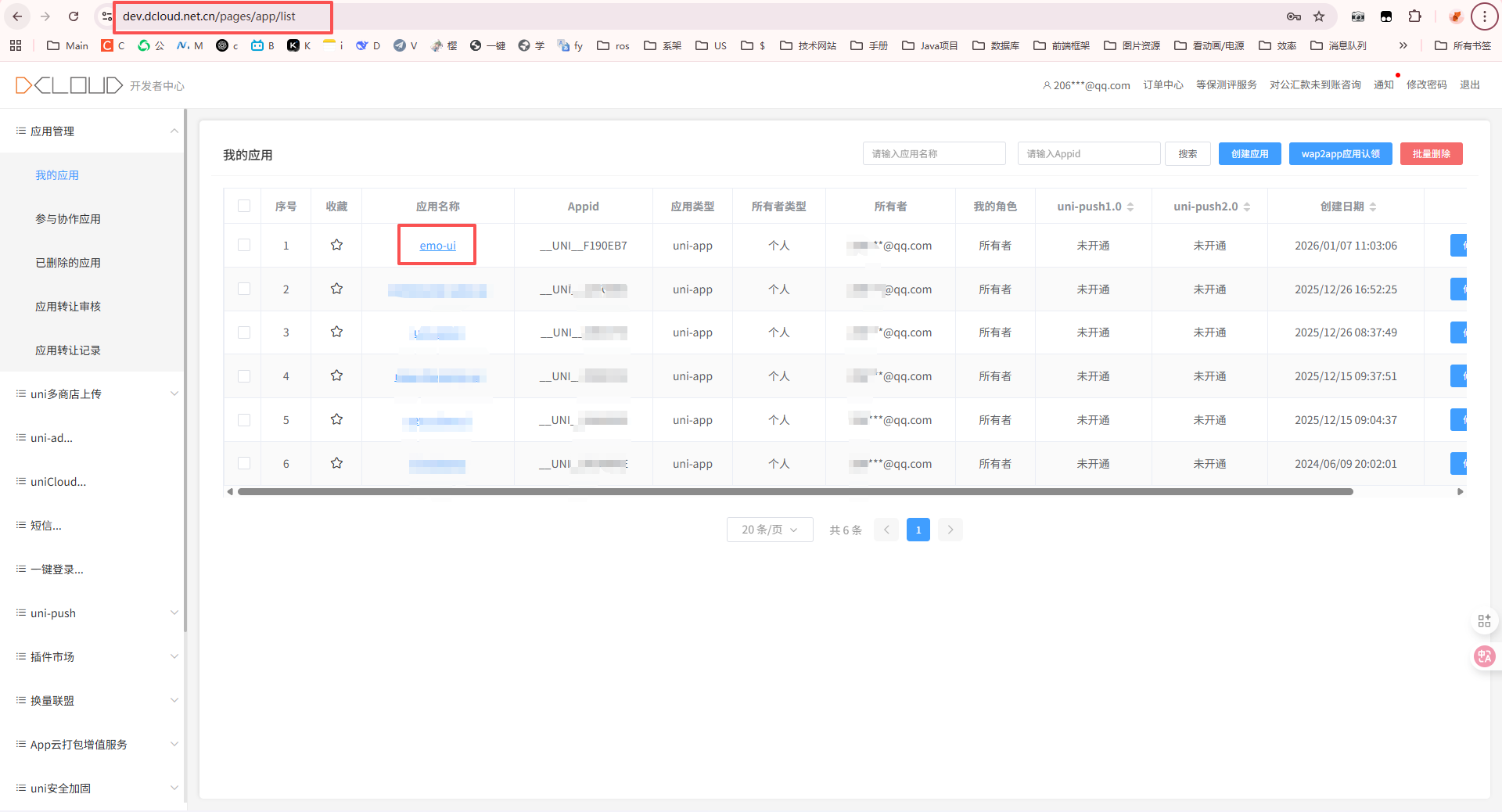The width and height of the screenshot is (1502, 812).
Task: Open the uniCloud... sidebar item
Action: click(x=58, y=482)
